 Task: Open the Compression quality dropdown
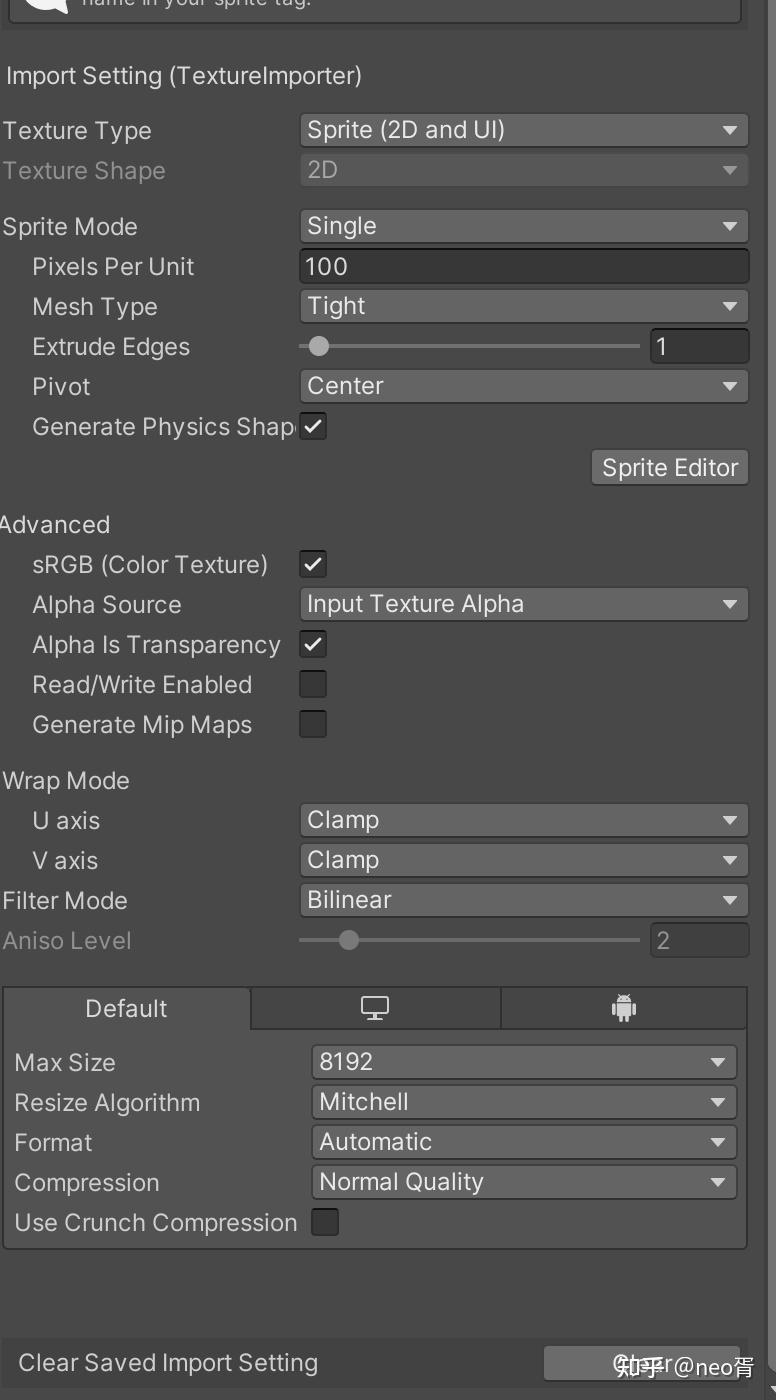(x=524, y=1182)
